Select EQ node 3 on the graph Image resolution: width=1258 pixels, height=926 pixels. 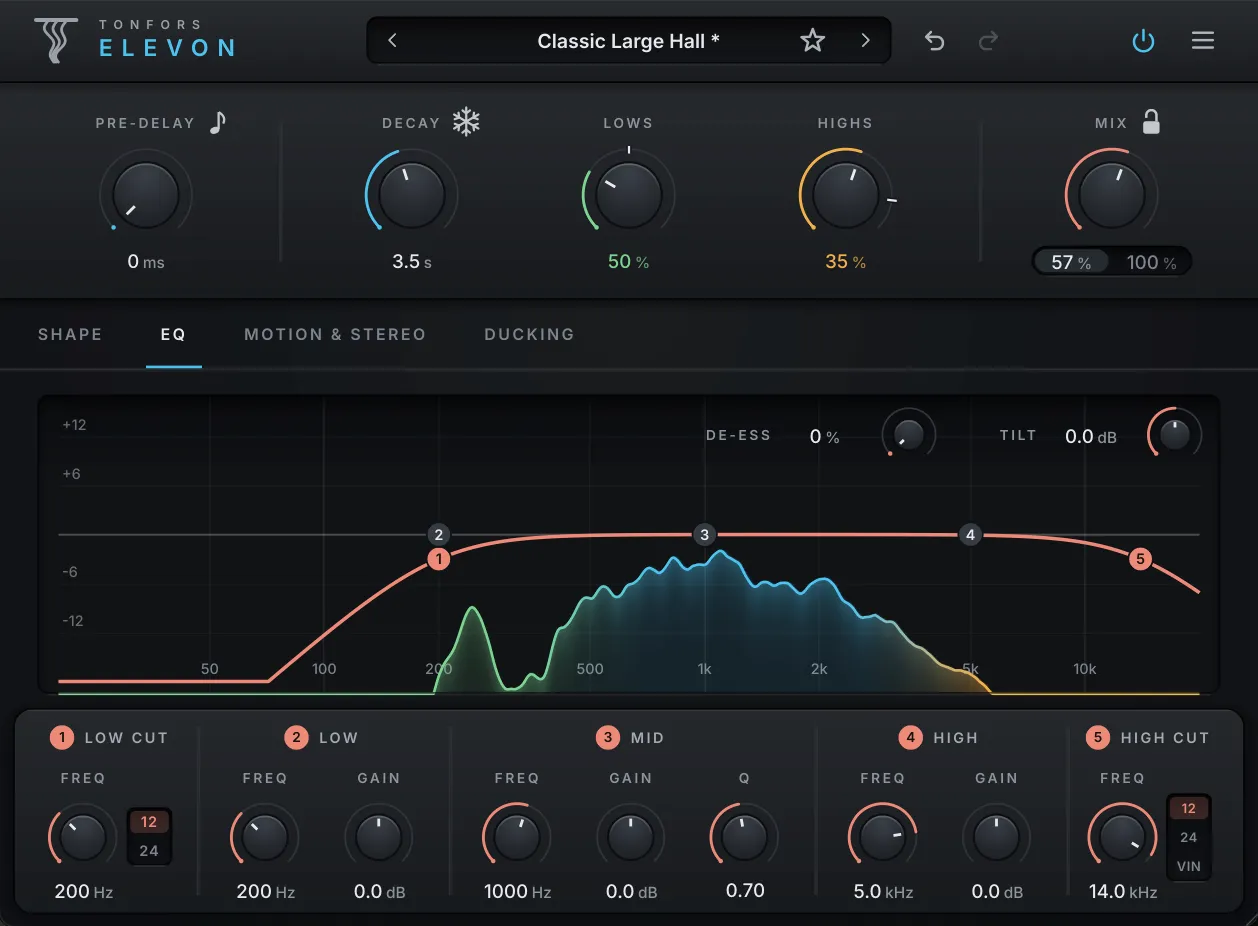pos(704,534)
